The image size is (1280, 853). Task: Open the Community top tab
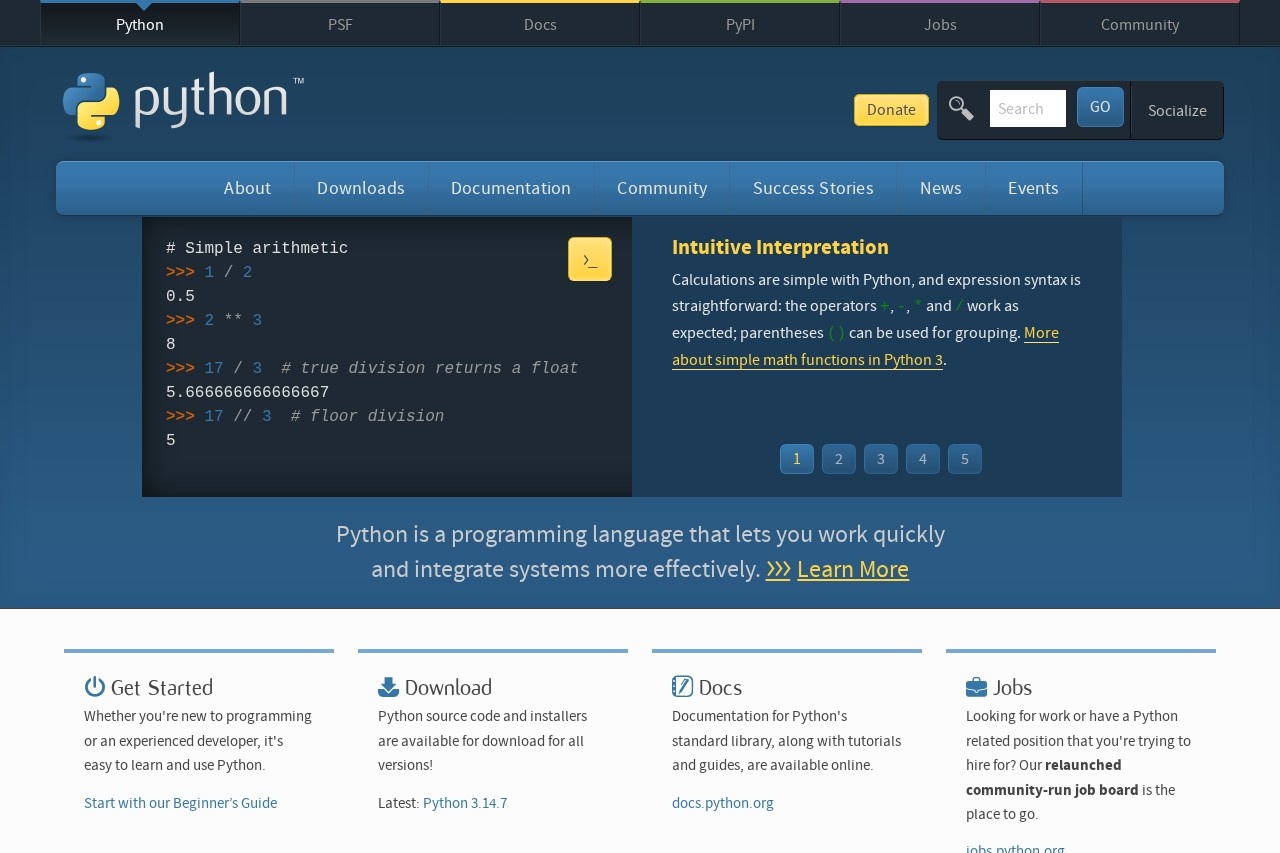point(1140,24)
